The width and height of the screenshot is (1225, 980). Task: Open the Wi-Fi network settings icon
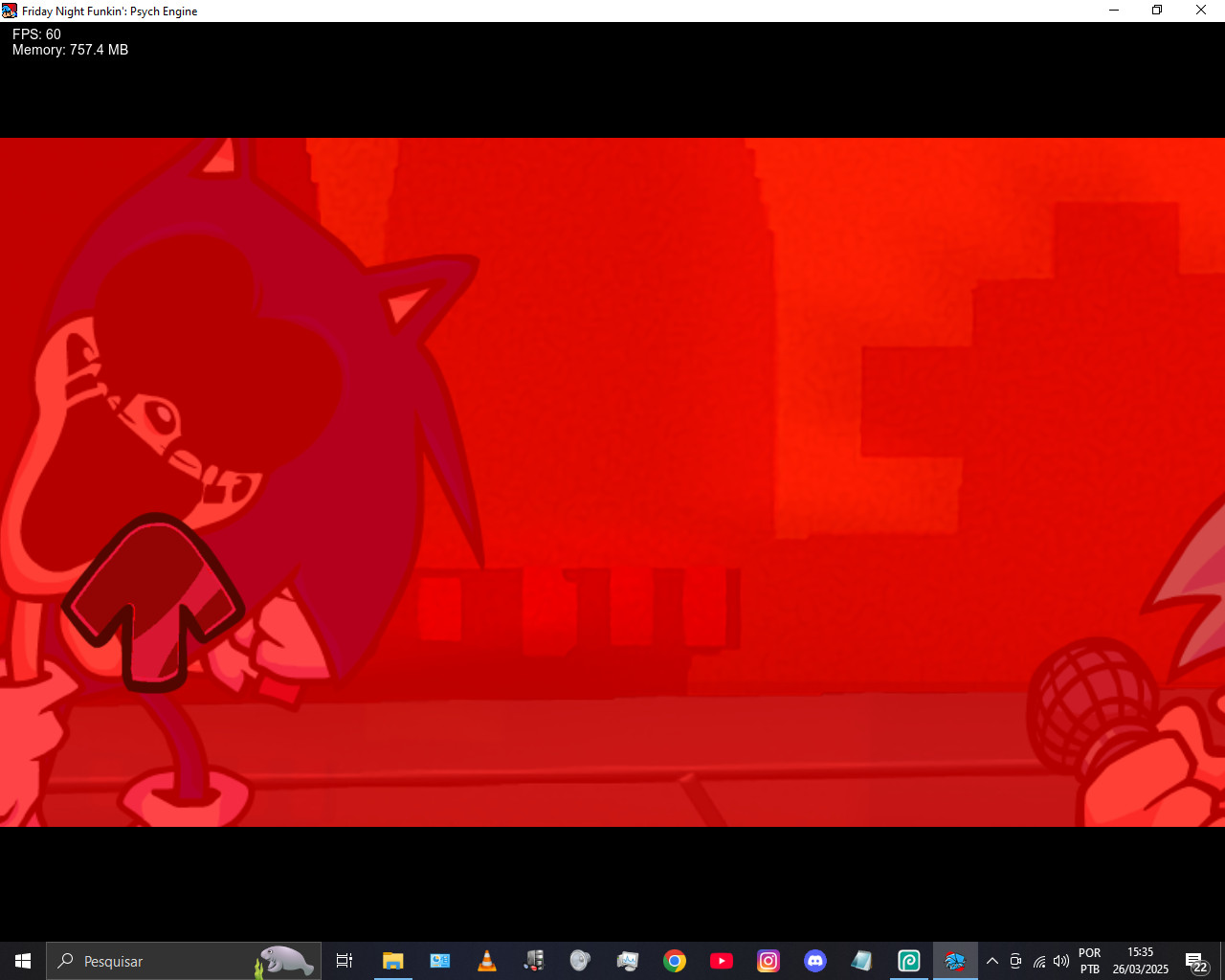(x=1039, y=961)
